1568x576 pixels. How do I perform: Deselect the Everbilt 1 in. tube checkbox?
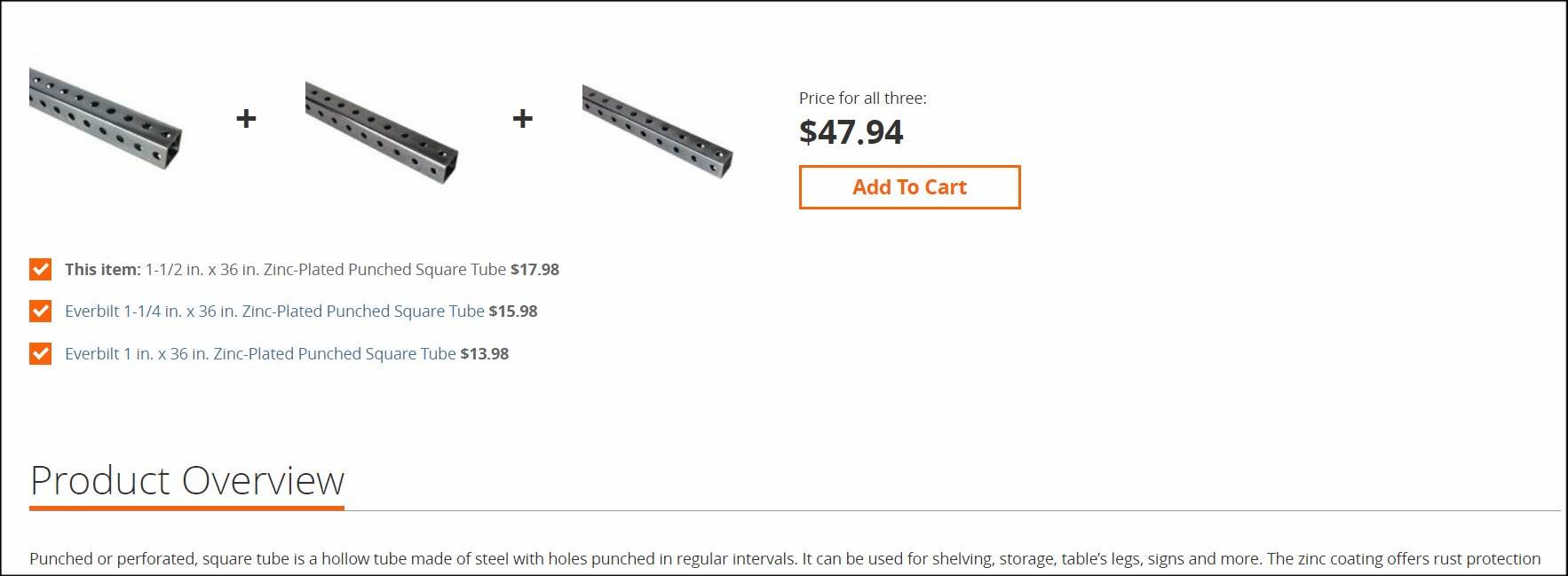click(x=40, y=354)
